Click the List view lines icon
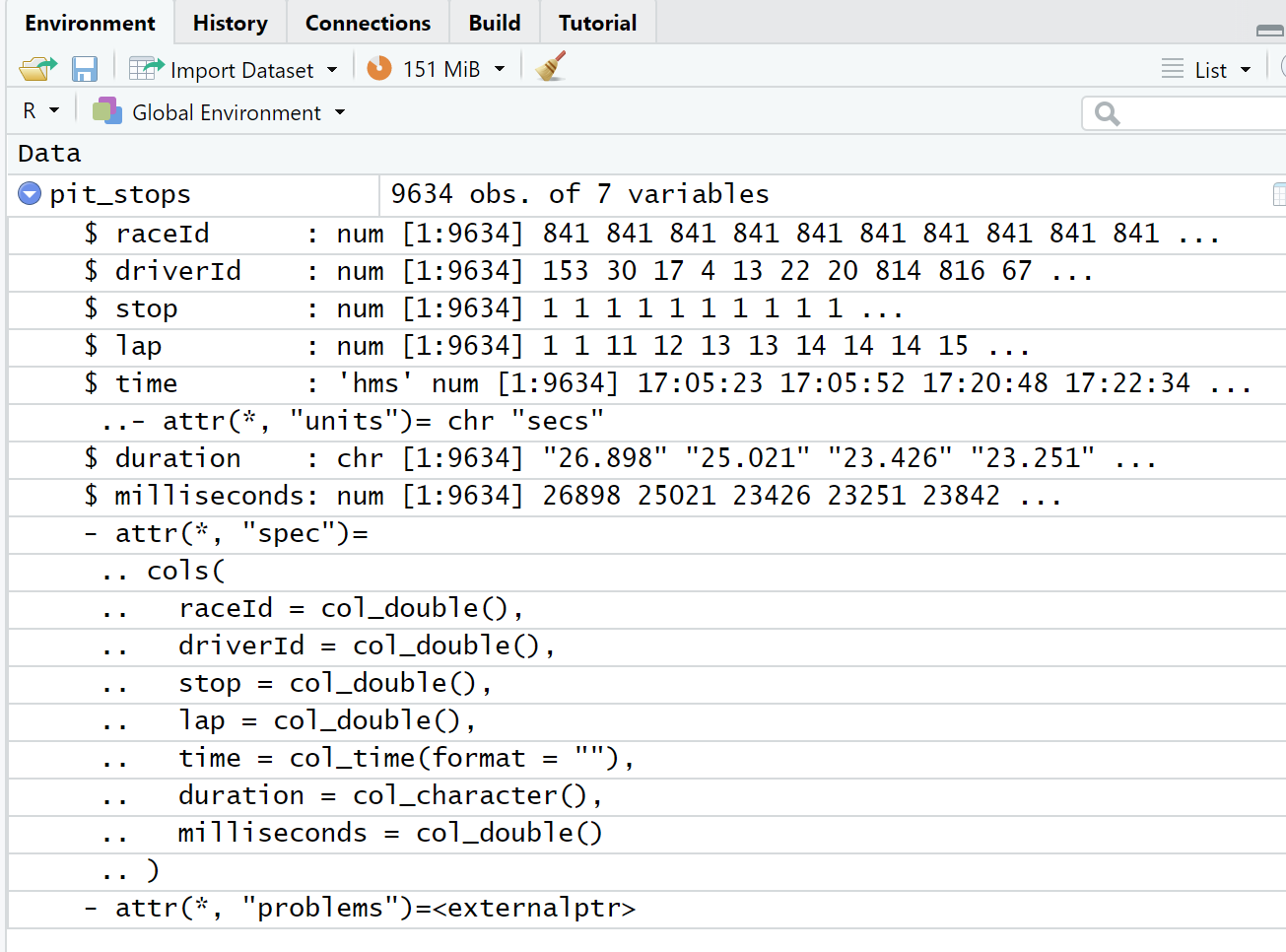This screenshot has width=1286, height=952. point(1172,69)
